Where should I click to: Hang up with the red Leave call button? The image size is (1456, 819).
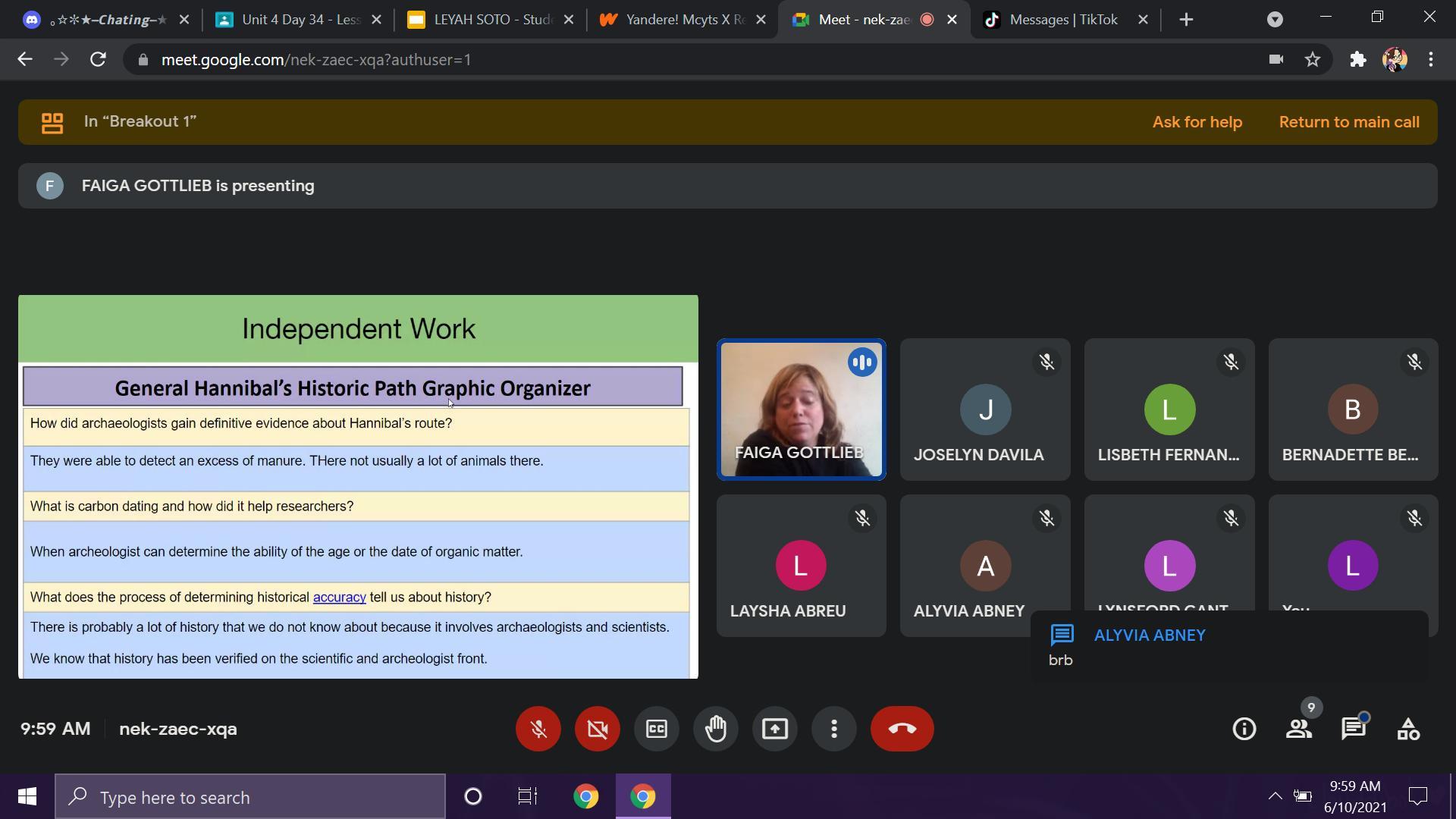[x=902, y=730]
